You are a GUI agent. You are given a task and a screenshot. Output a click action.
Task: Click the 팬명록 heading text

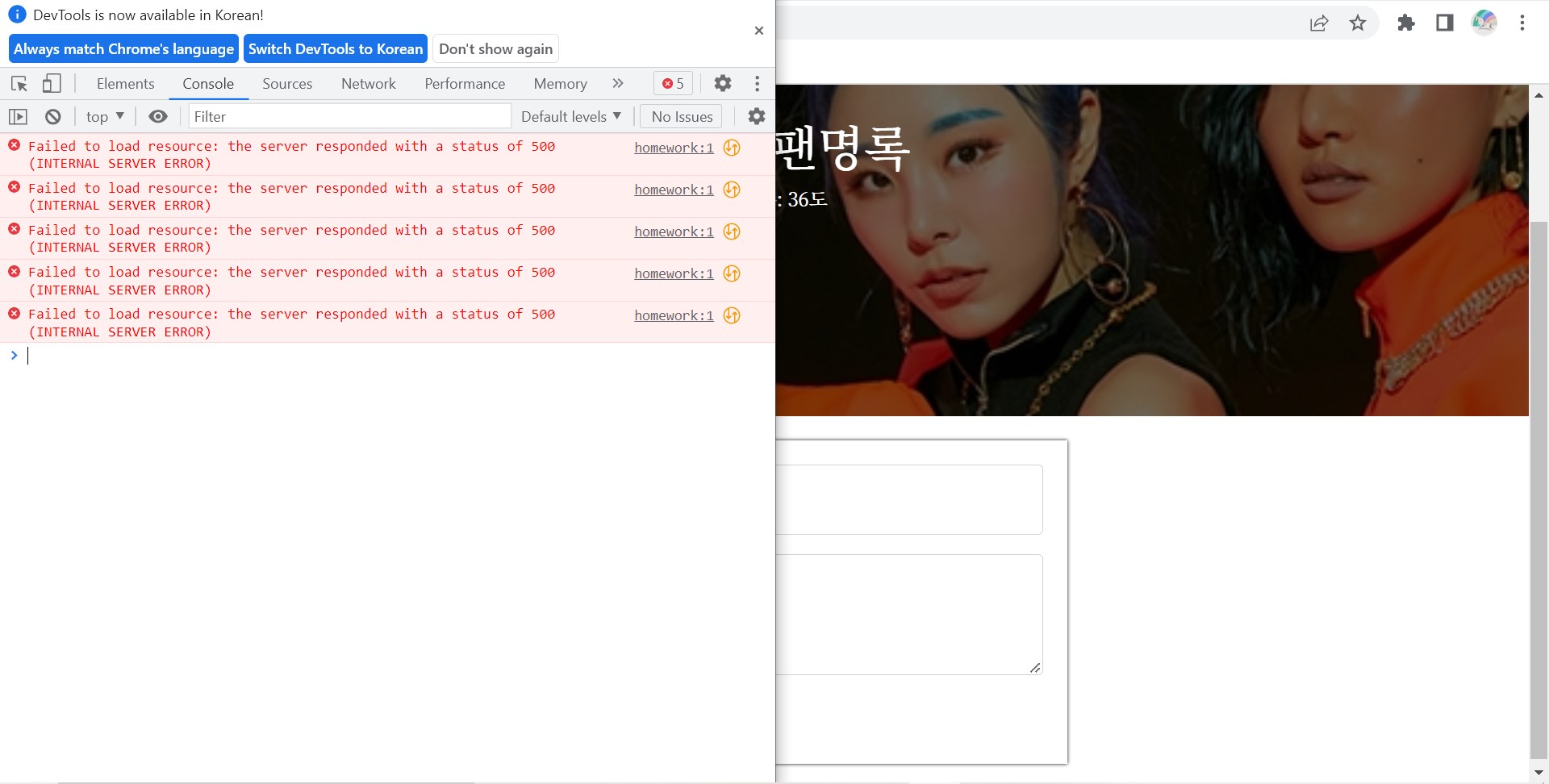pyautogui.click(x=843, y=149)
